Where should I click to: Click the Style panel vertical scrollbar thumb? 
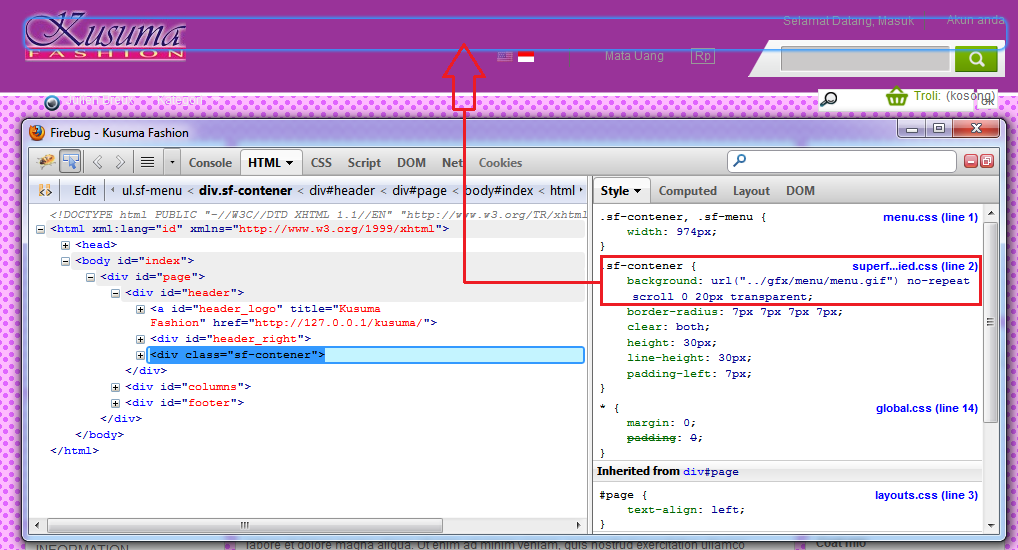point(991,322)
